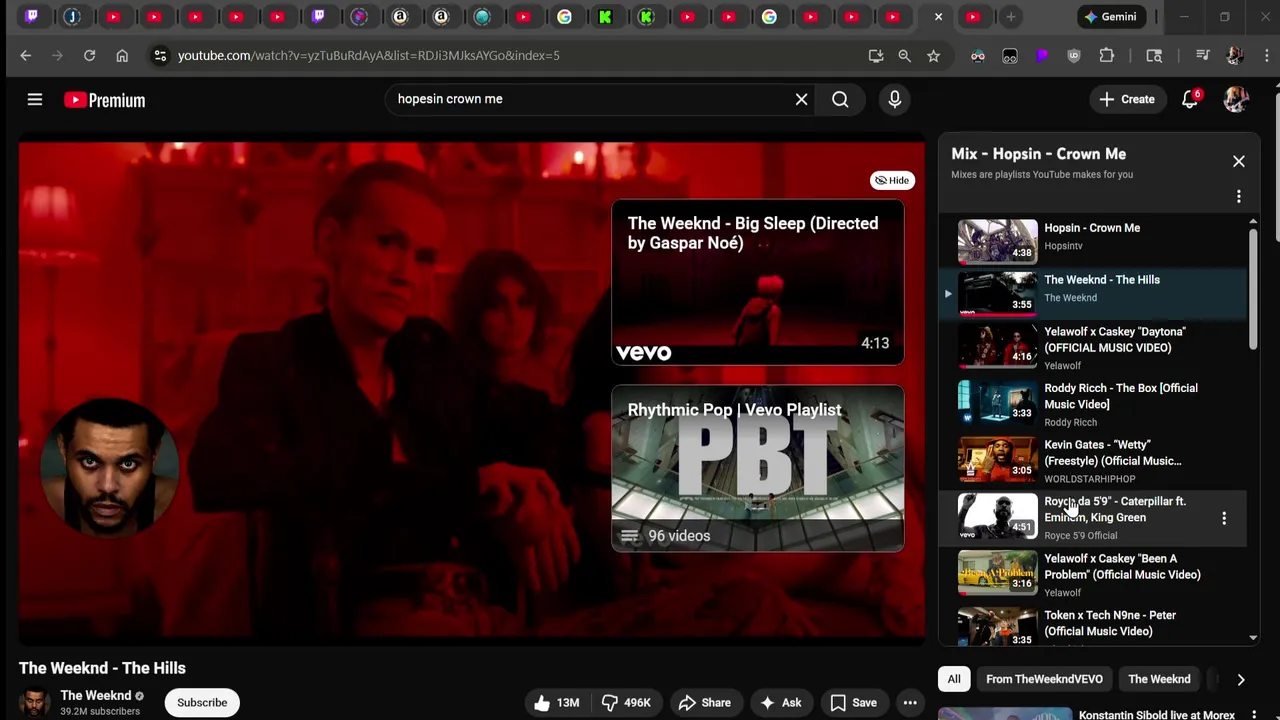This screenshot has width=1280, height=720.
Task: Click the small channel avatar below the video
Action: click(35, 702)
